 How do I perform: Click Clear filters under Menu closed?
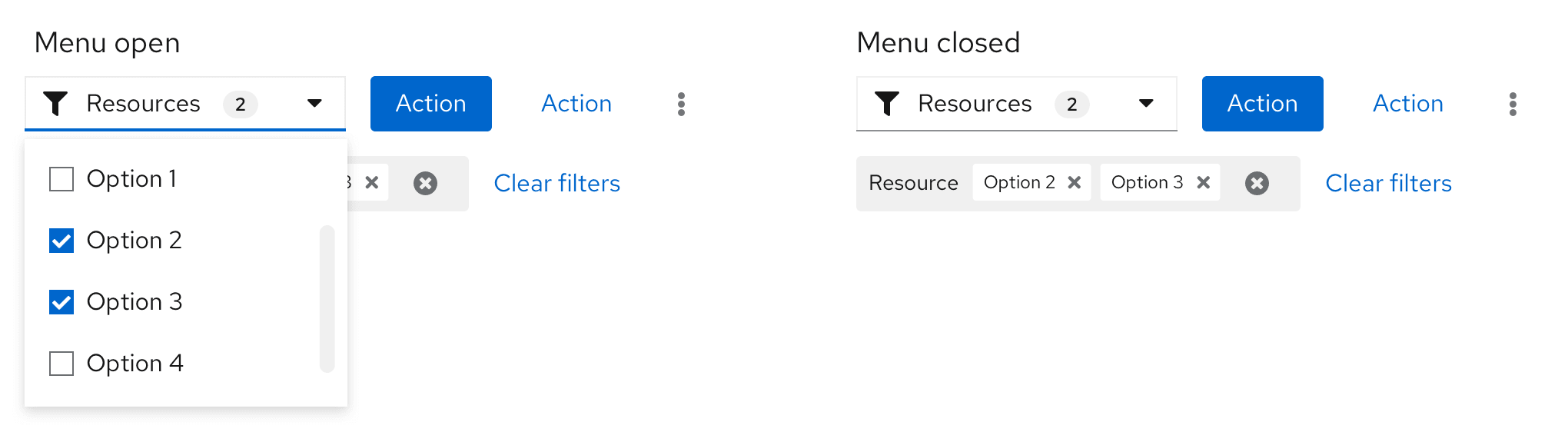[1388, 183]
